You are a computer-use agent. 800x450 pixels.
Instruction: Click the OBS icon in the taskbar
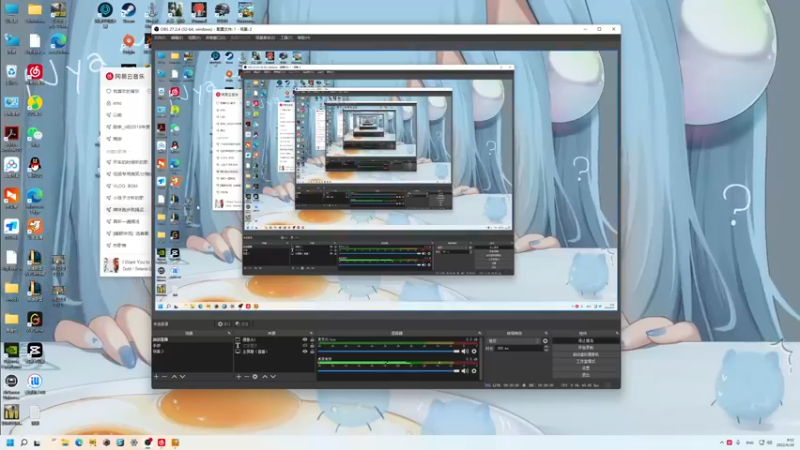click(x=148, y=442)
